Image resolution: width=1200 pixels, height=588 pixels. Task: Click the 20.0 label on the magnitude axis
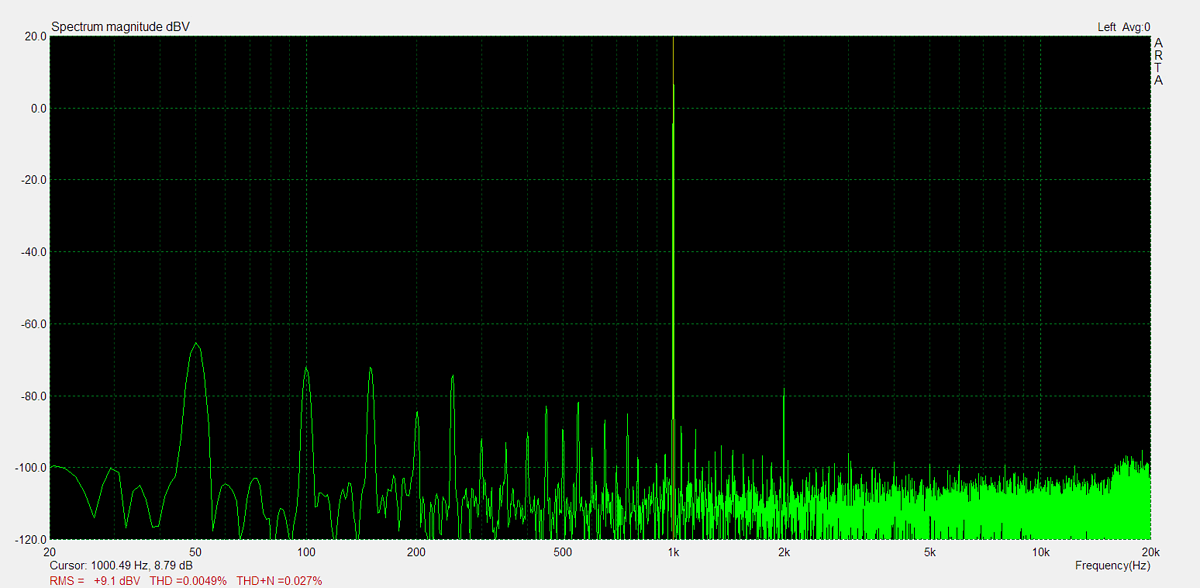pyautogui.click(x=35, y=36)
